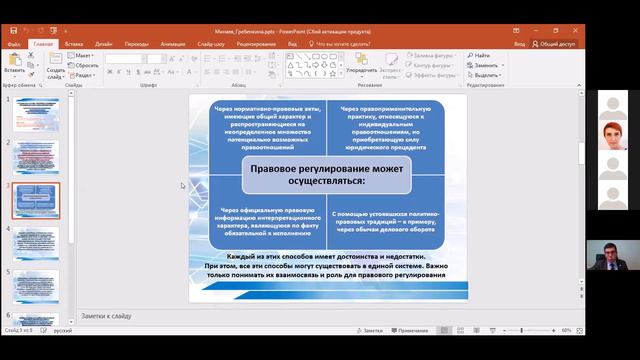Image resolution: width=640 pixels, height=360 pixels.
Task: Open the Select (Выделить) dropdown
Action: pos(484,75)
